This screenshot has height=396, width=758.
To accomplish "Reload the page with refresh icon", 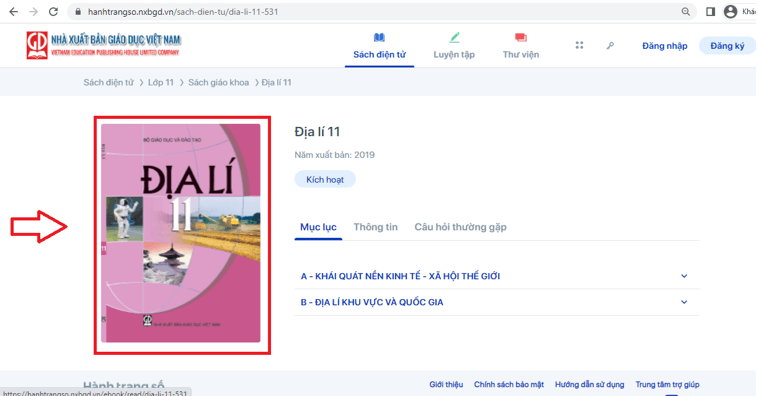I will pos(53,12).
